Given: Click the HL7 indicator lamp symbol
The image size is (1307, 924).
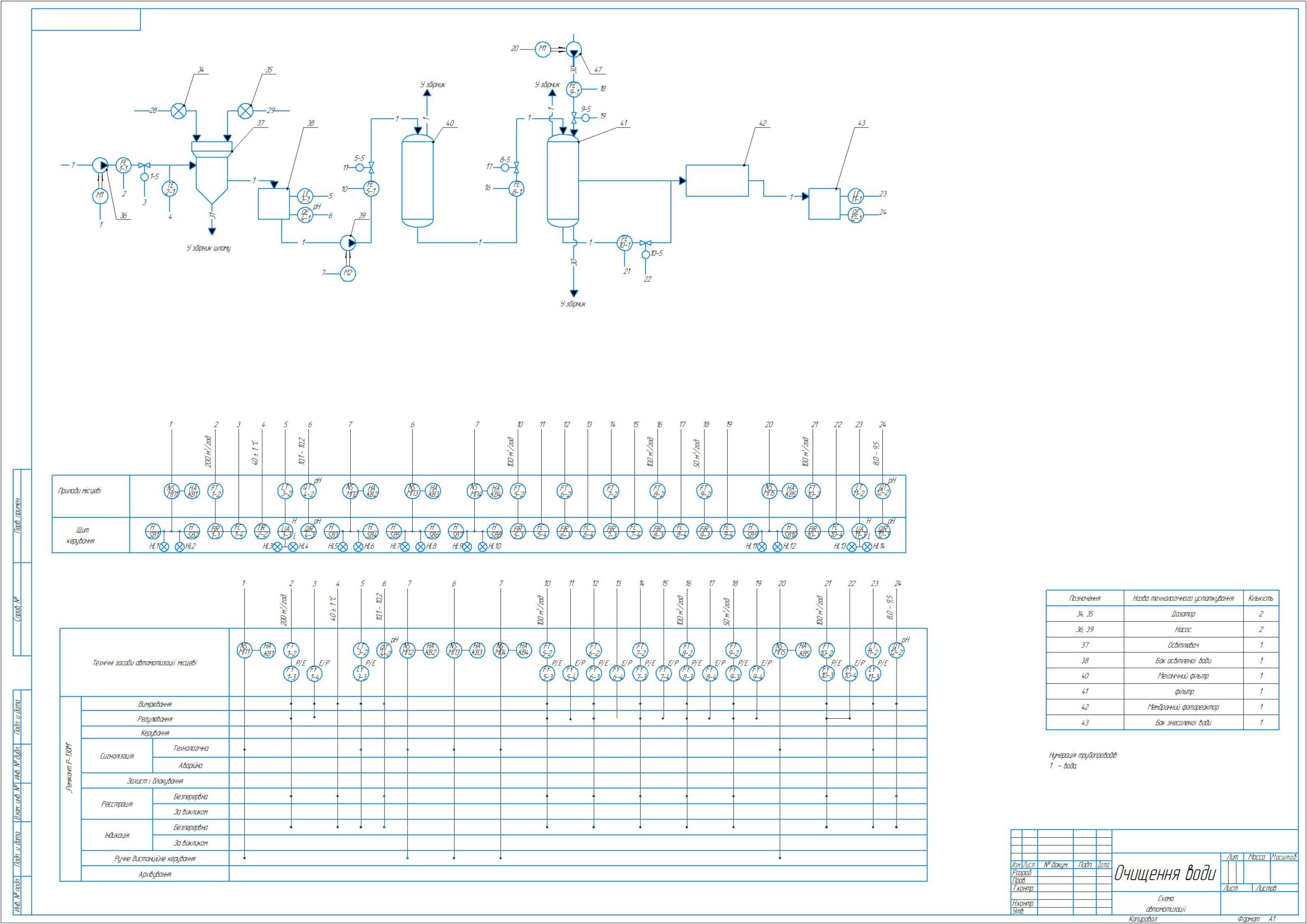Looking at the screenshot, I should coord(405,547).
